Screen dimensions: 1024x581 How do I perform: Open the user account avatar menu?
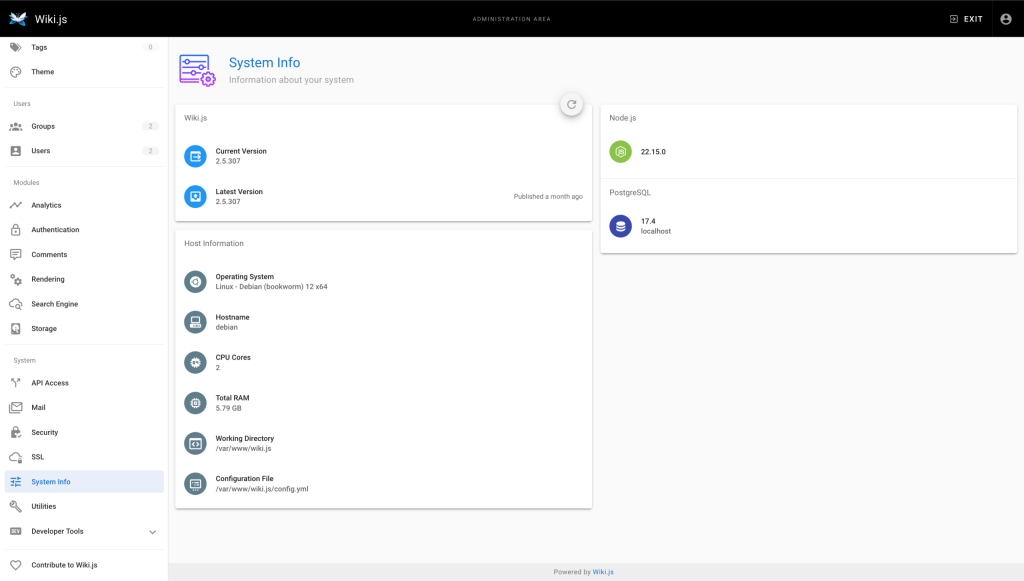point(1006,18)
